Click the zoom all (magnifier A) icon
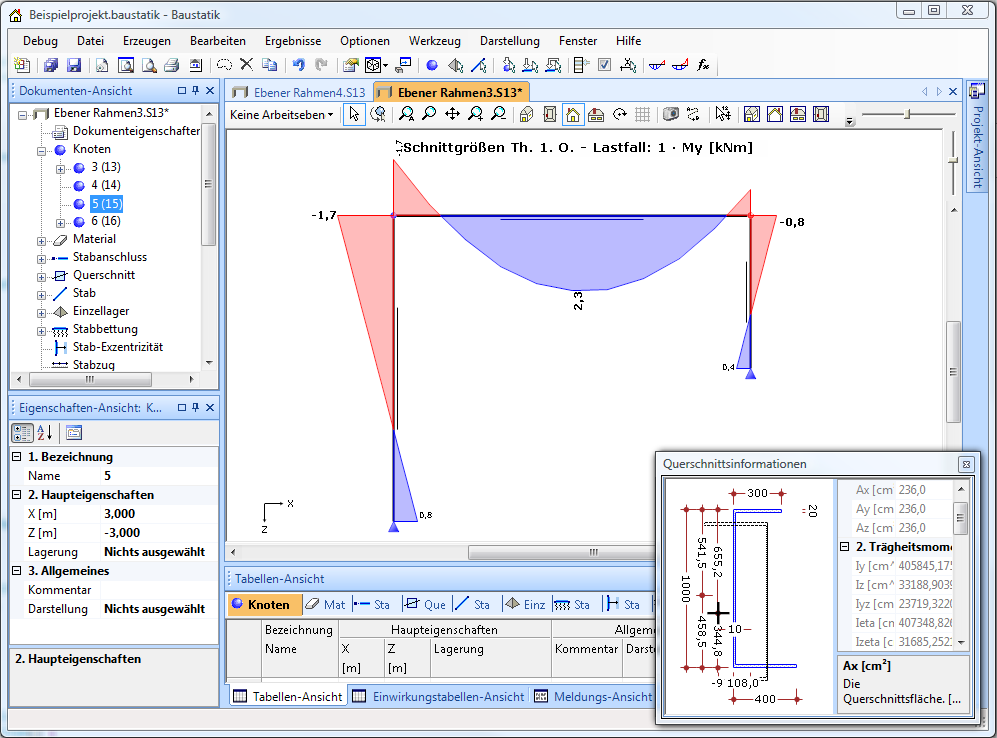997x738 pixels. [x=406, y=114]
